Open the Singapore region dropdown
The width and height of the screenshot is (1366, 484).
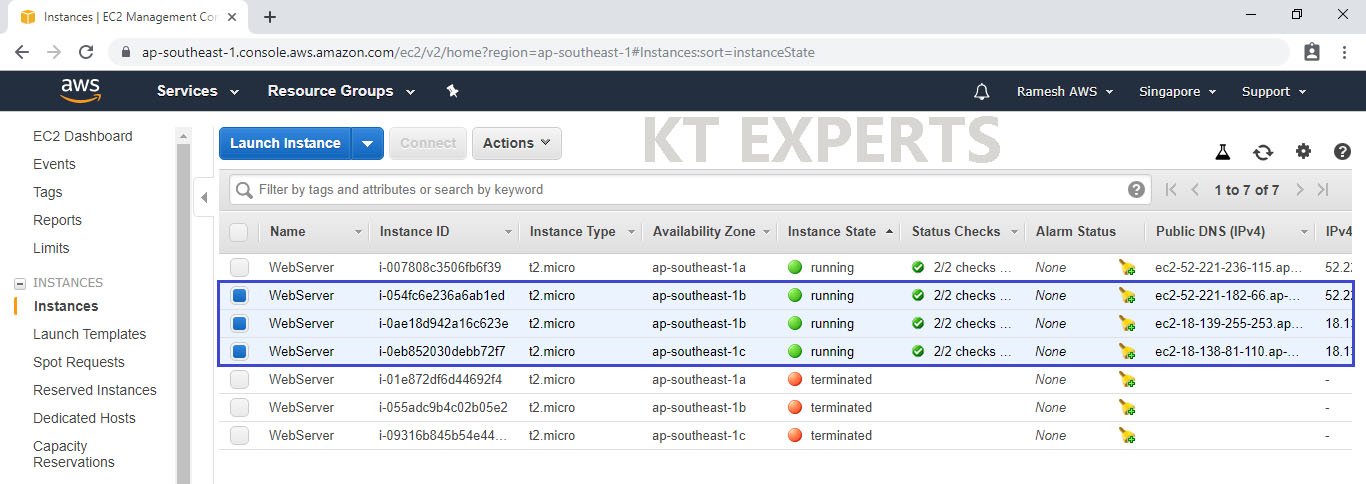click(x=1177, y=91)
